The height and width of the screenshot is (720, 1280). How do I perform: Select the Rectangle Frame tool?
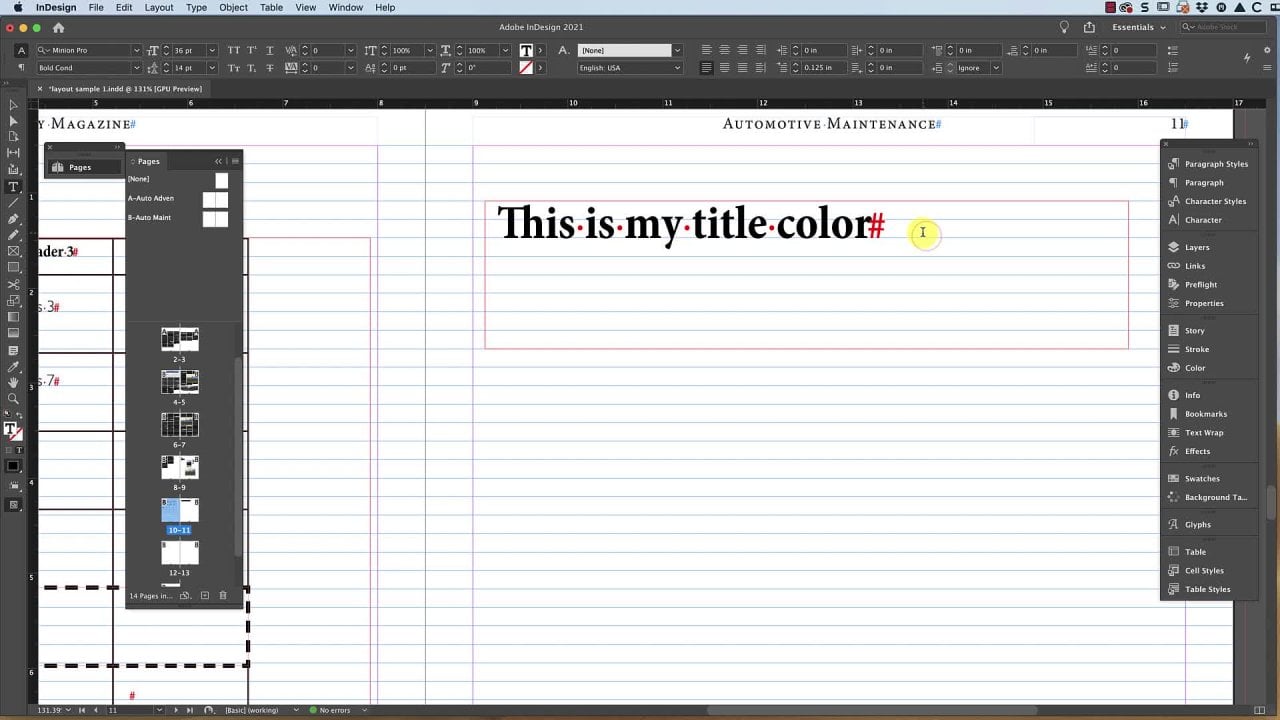click(13, 251)
